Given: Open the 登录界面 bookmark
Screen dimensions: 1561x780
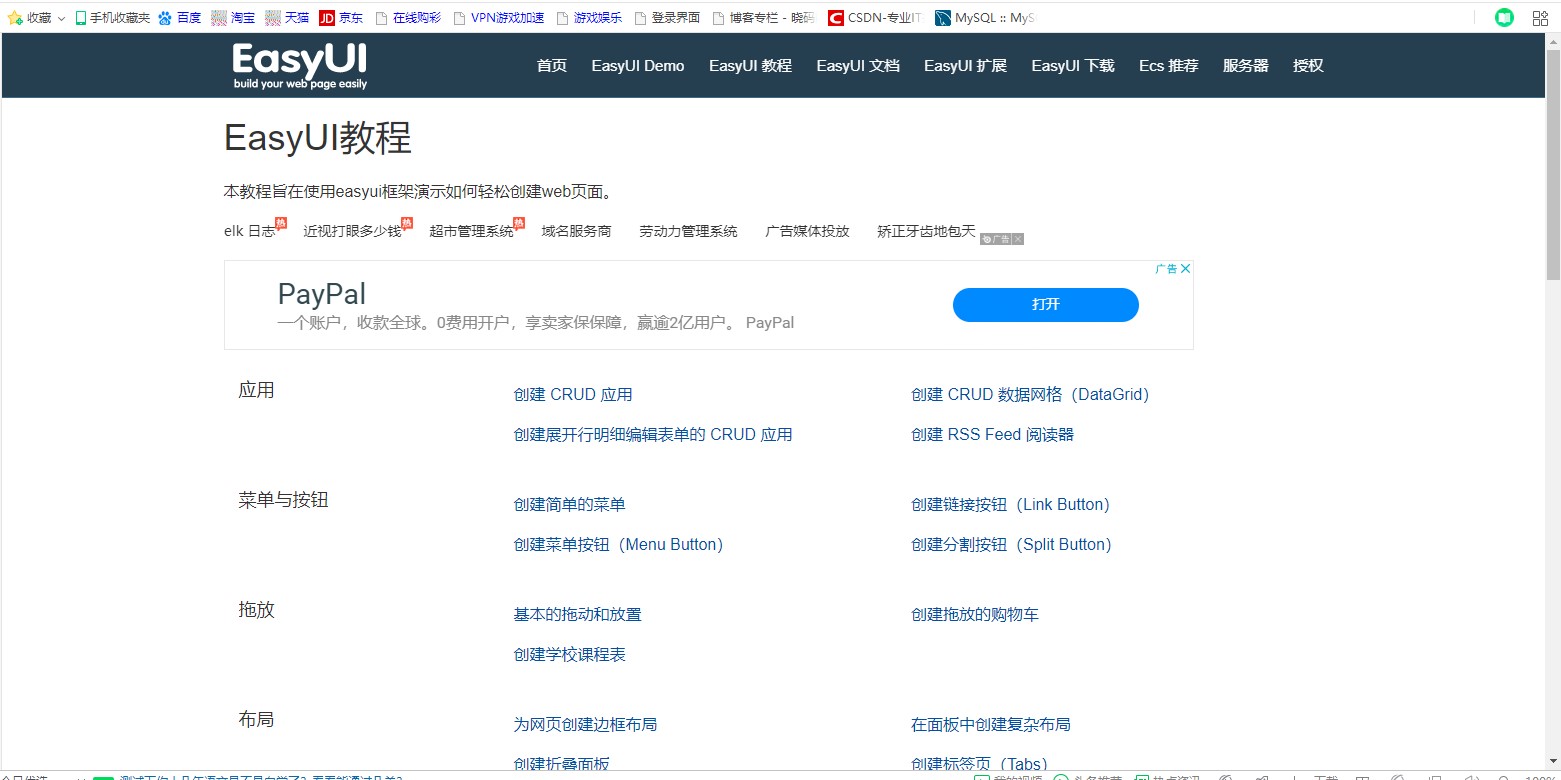Looking at the screenshot, I should pos(667,17).
